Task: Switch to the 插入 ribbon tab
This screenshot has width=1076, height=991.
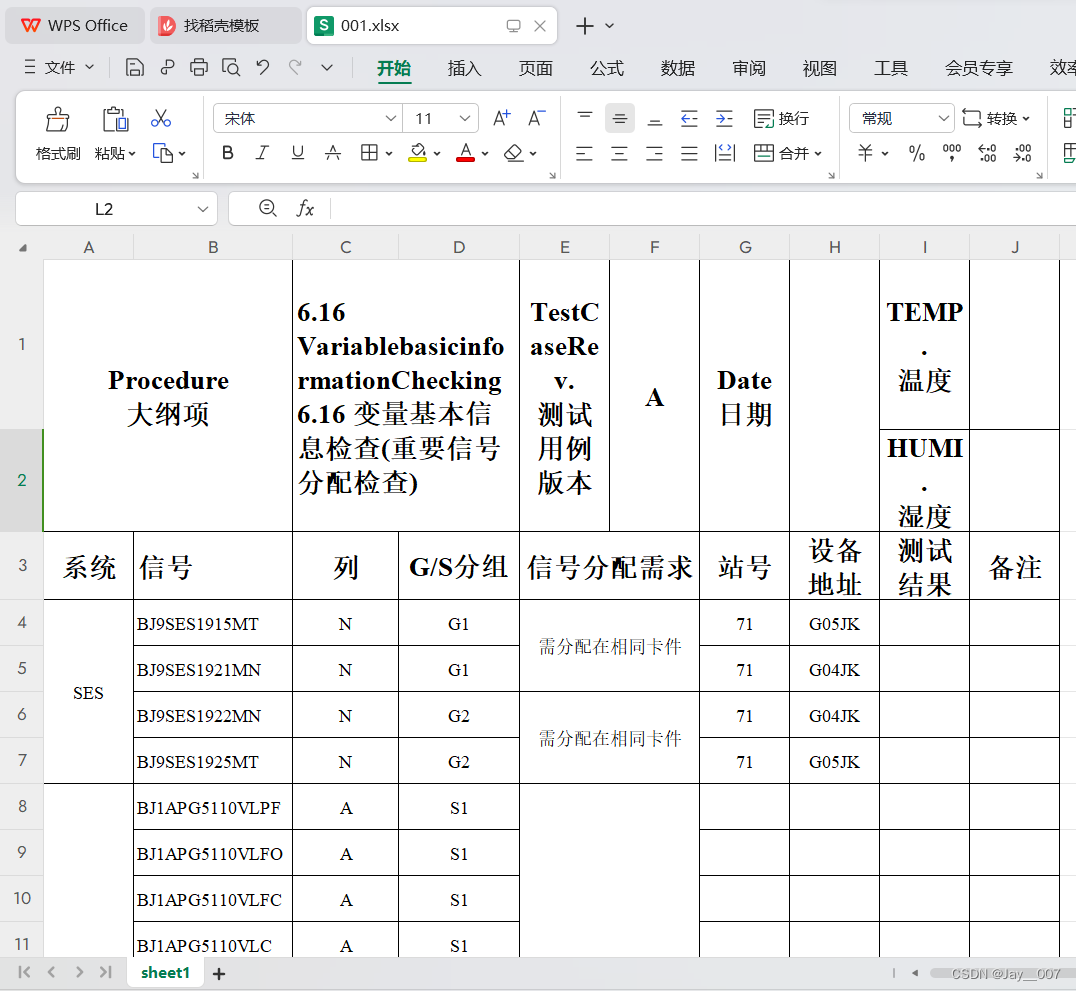Action: click(465, 68)
